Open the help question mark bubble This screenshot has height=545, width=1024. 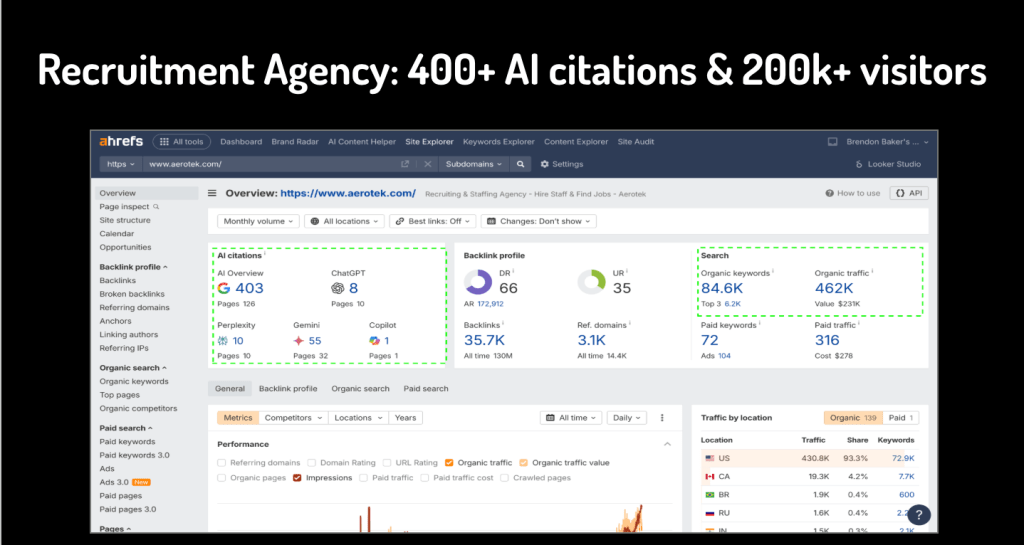[919, 515]
